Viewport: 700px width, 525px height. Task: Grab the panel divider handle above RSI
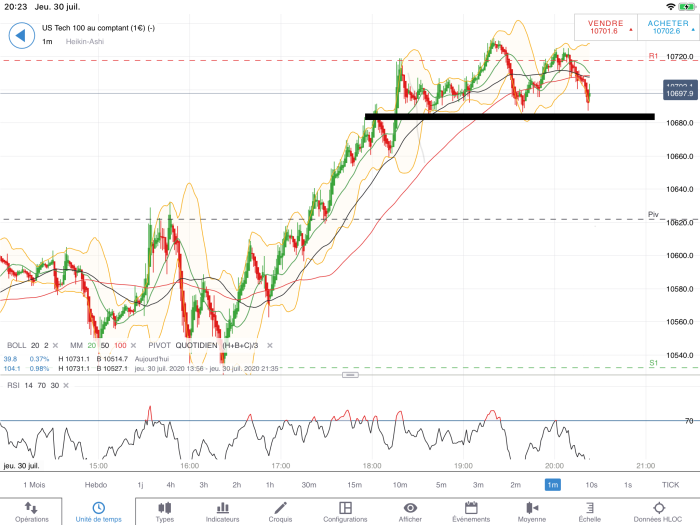(x=350, y=375)
